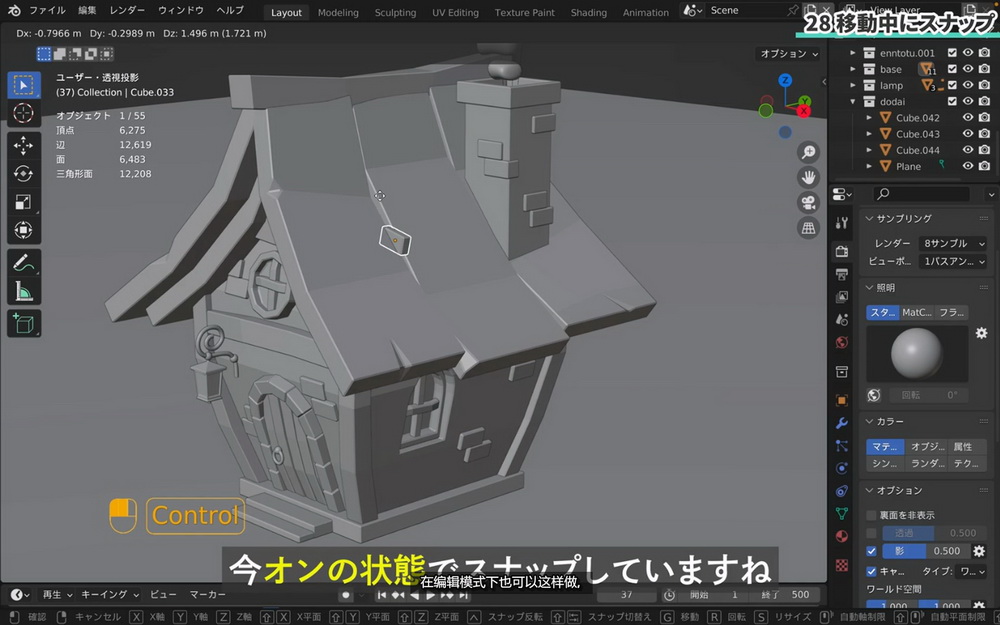
Task: Open the 編集 menu
Action: (87, 11)
